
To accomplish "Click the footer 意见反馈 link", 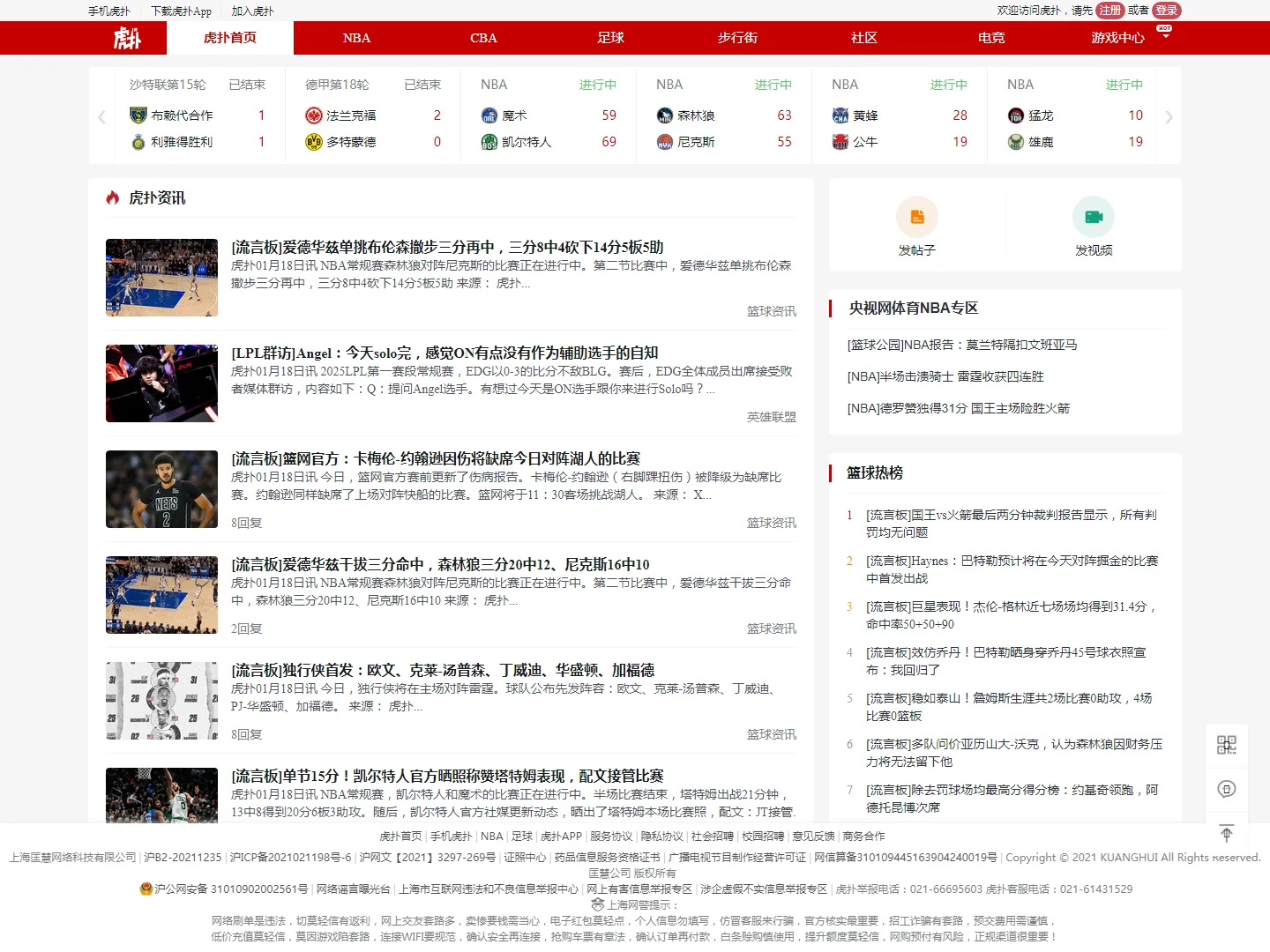I will pyautogui.click(x=813, y=836).
